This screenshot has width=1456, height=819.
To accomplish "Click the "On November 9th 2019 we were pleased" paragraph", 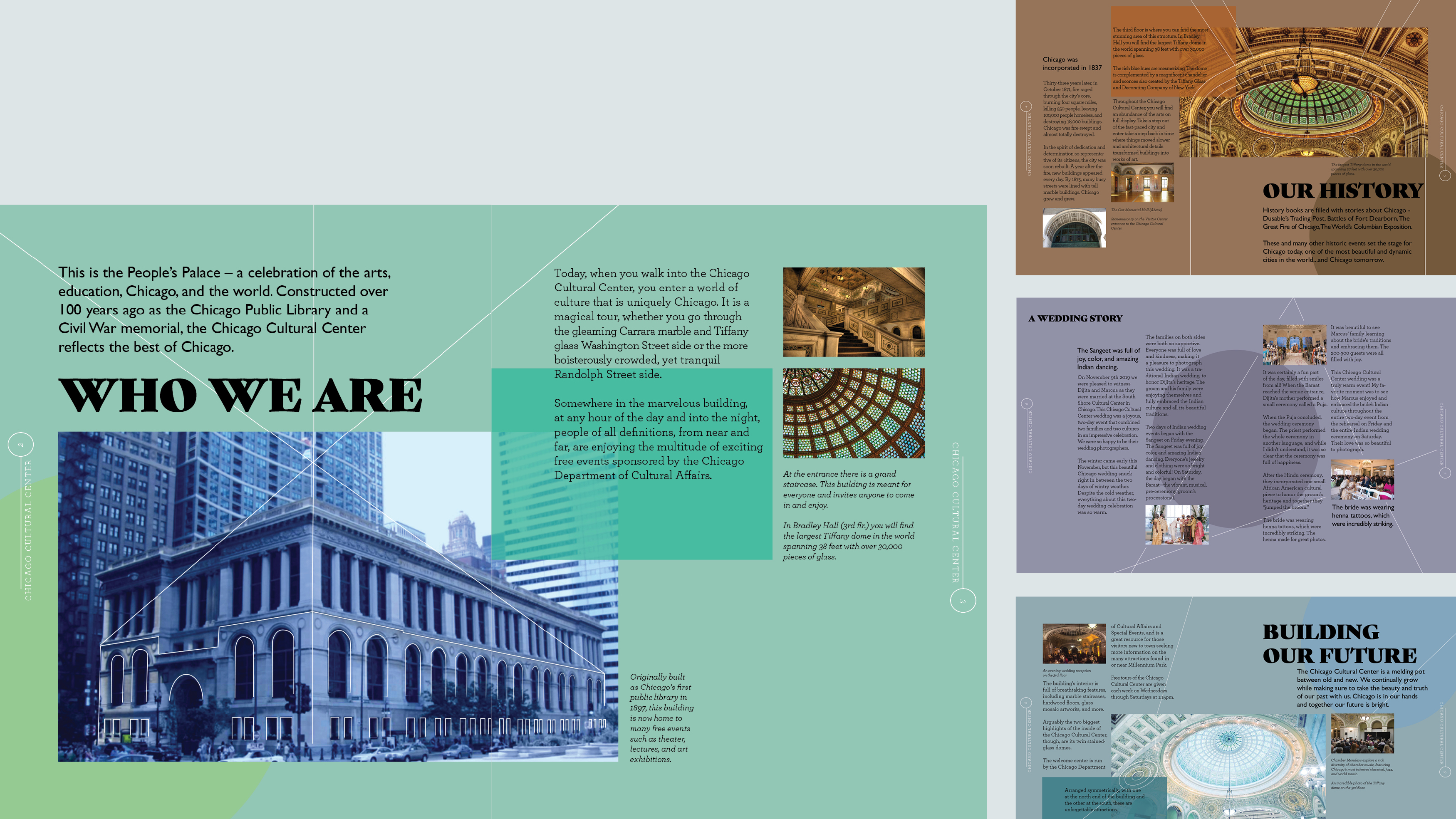I will click(1109, 413).
